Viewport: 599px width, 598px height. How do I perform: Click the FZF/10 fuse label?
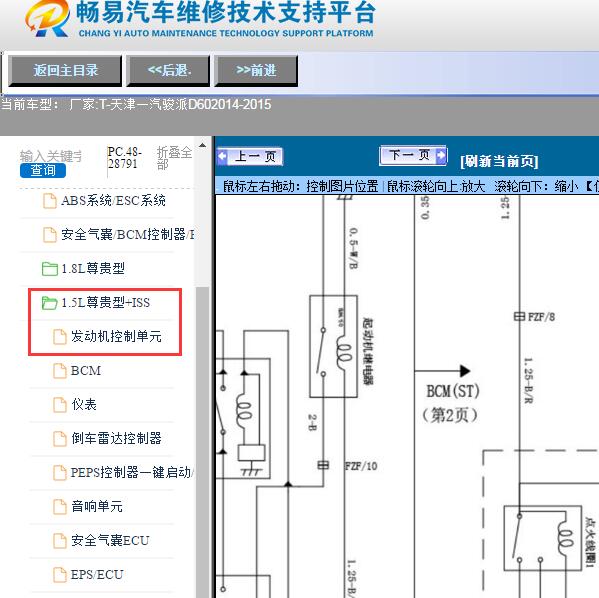[361, 466]
